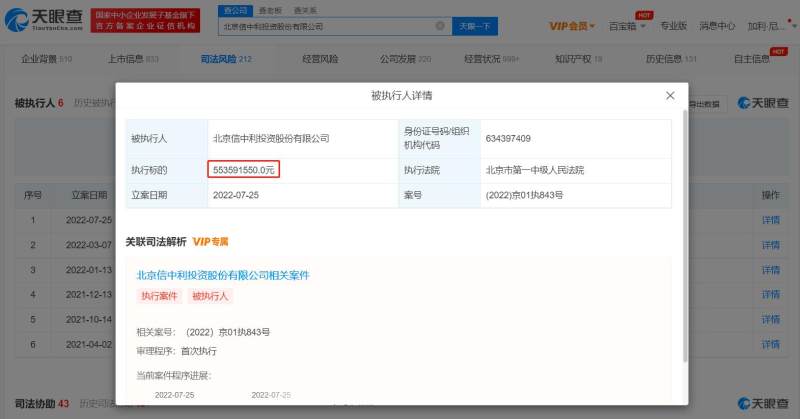The width and height of the screenshot is (800, 419).
Task: Click the 被执行人 tag under related cases
Action: pyautogui.click(x=210, y=296)
